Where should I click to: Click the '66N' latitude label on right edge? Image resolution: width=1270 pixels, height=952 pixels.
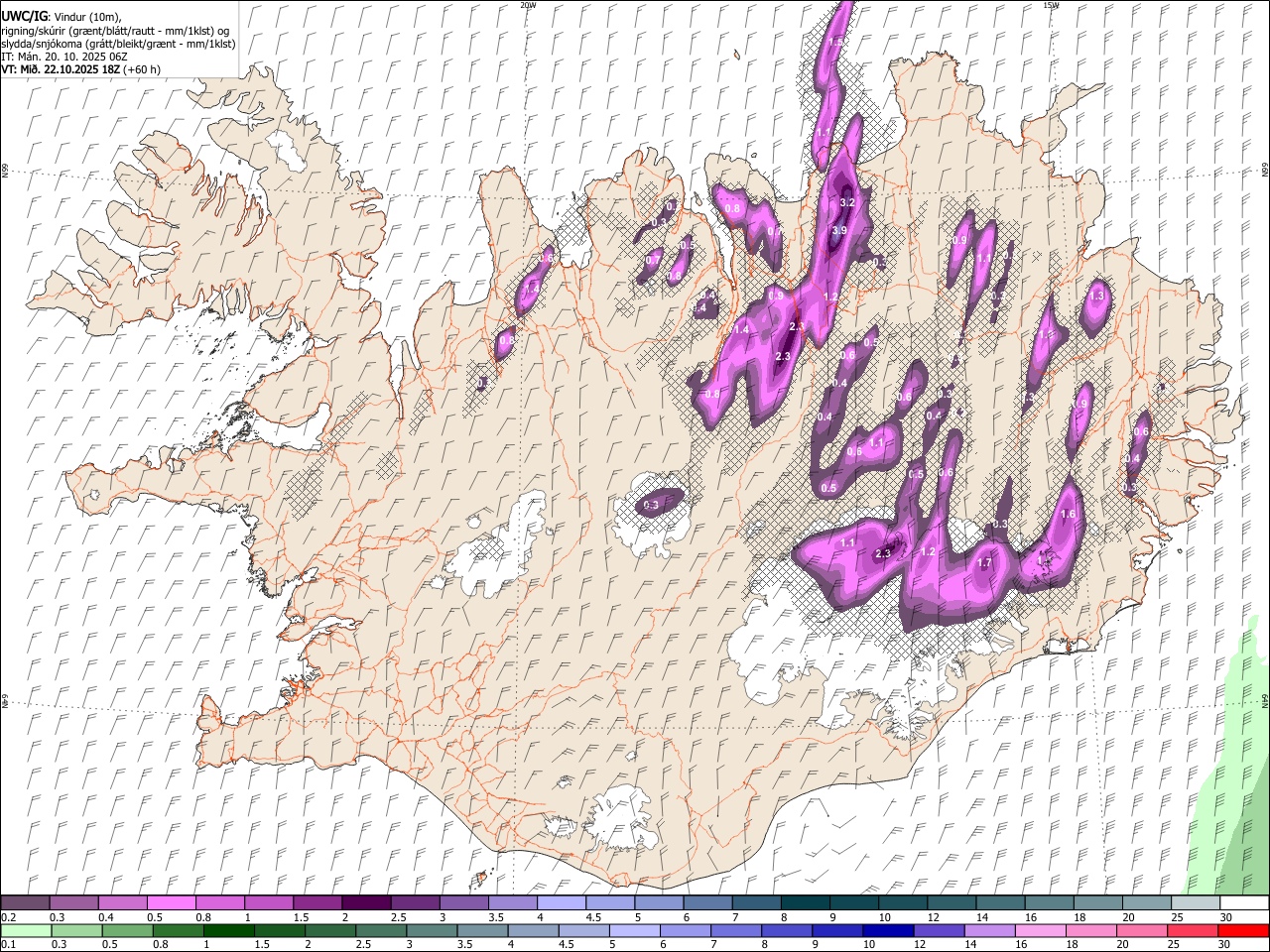click(x=1265, y=172)
